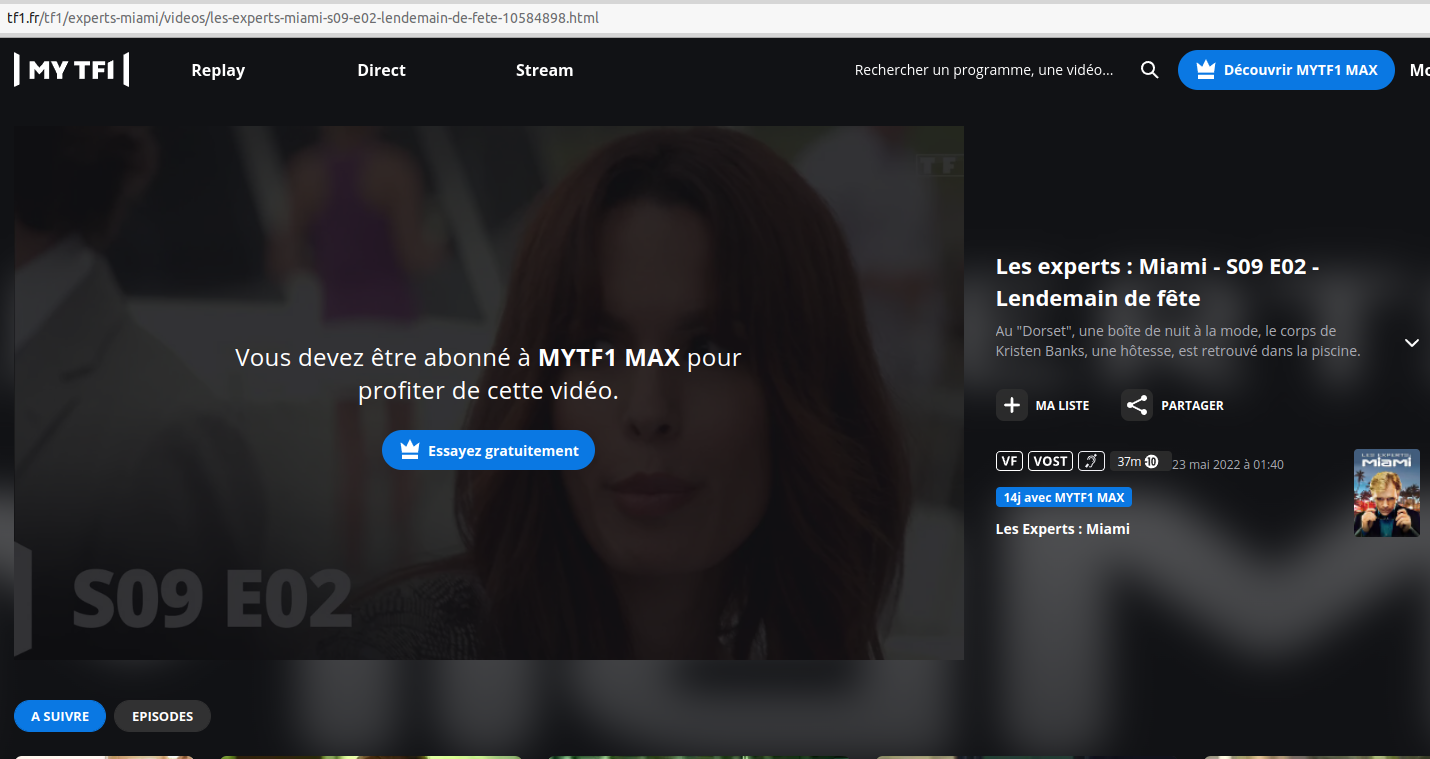The width and height of the screenshot is (1430, 759).
Task: Select the VOST subtitle badge
Action: click(1050, 461)
